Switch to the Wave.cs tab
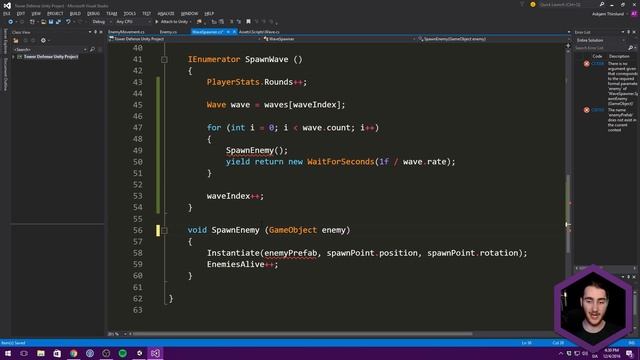Viewport: 640px width, 360px height. pos(259,32)
